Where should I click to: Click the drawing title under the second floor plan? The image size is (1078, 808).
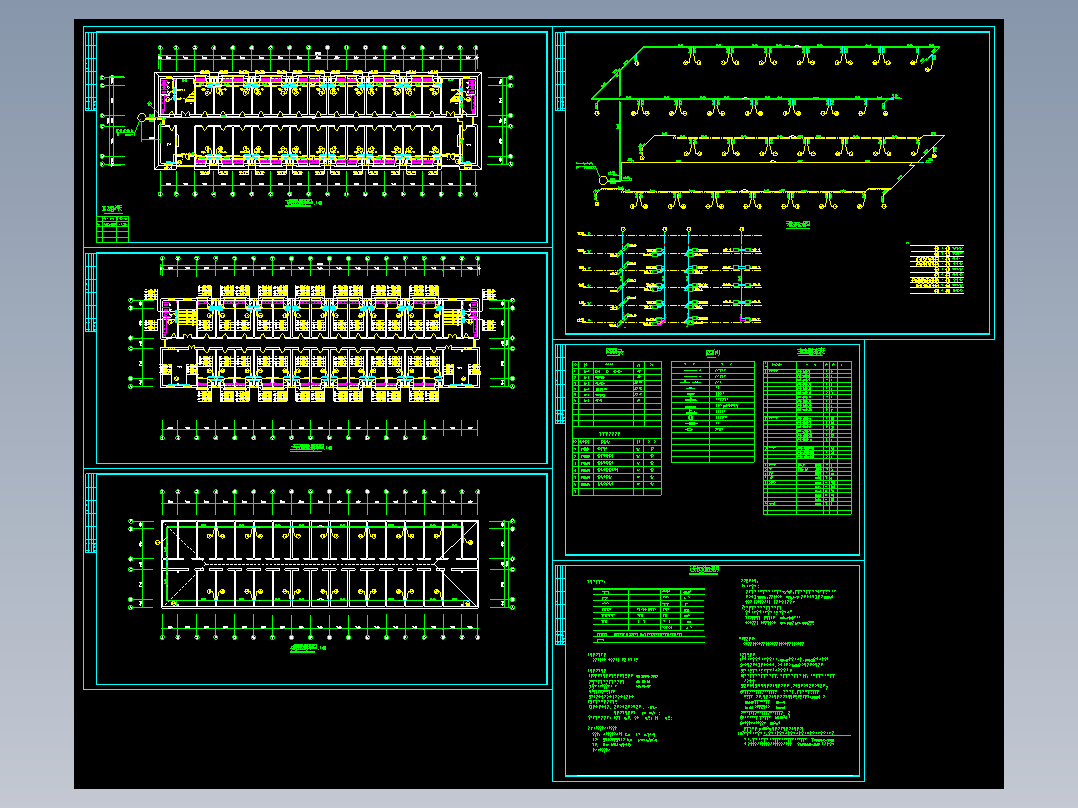click(311, 448)
